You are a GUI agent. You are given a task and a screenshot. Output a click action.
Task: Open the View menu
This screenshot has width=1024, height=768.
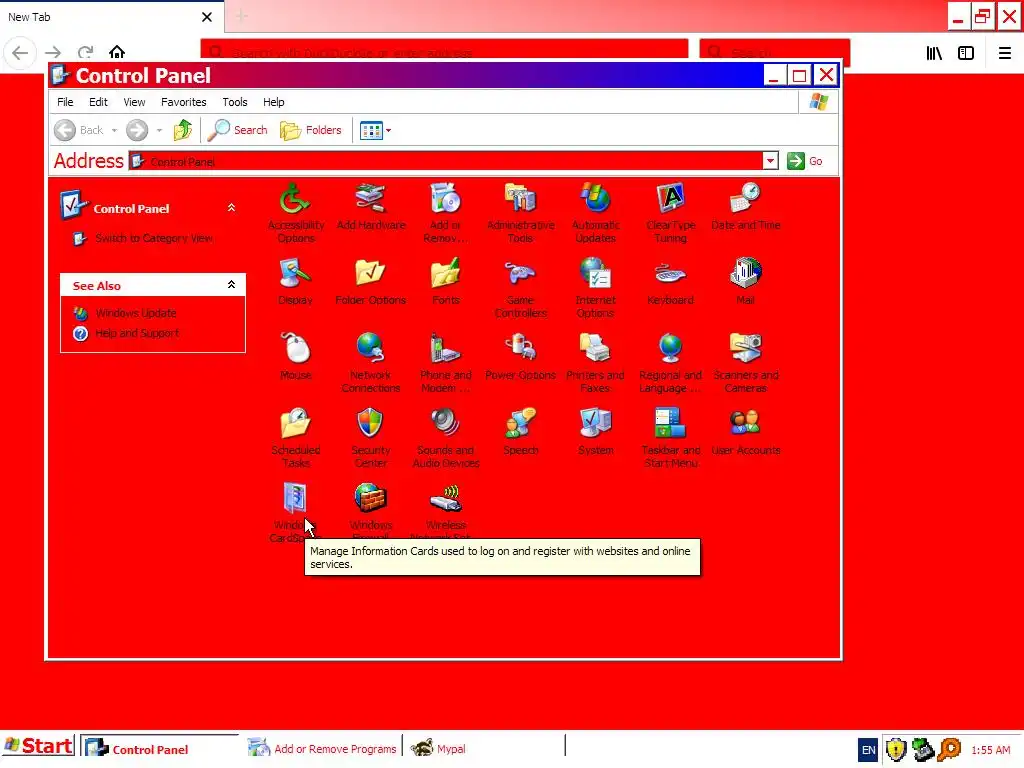tap(134, 102)
